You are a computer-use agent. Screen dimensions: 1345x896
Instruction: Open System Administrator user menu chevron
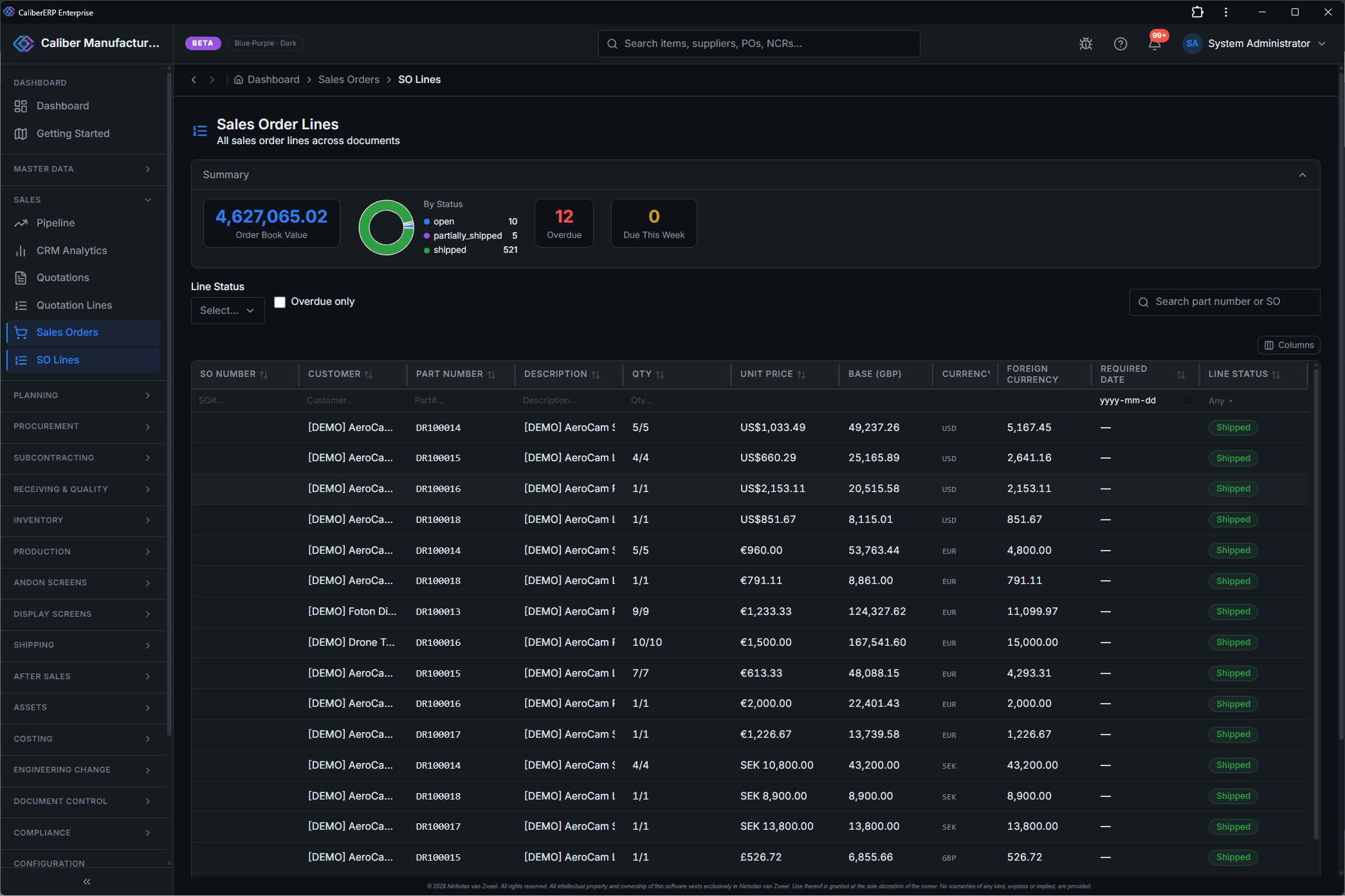[1322, 44]
